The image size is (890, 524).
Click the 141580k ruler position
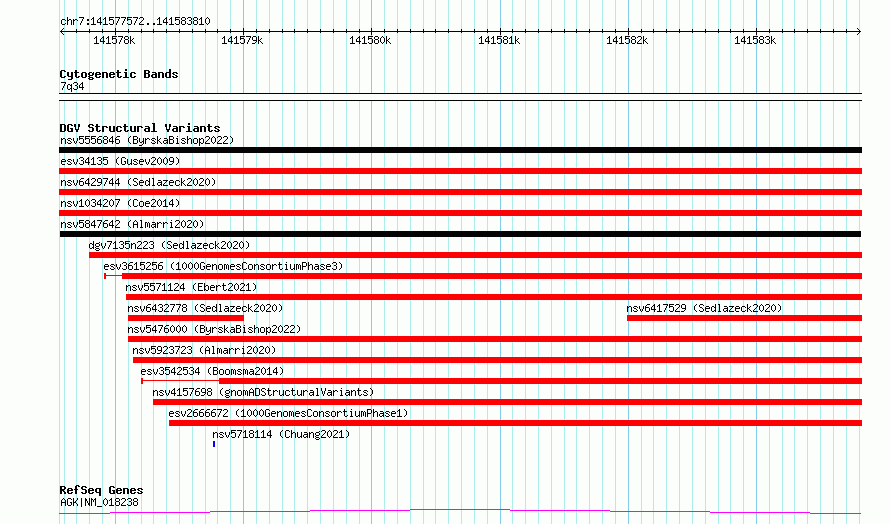tap(370, 40)
